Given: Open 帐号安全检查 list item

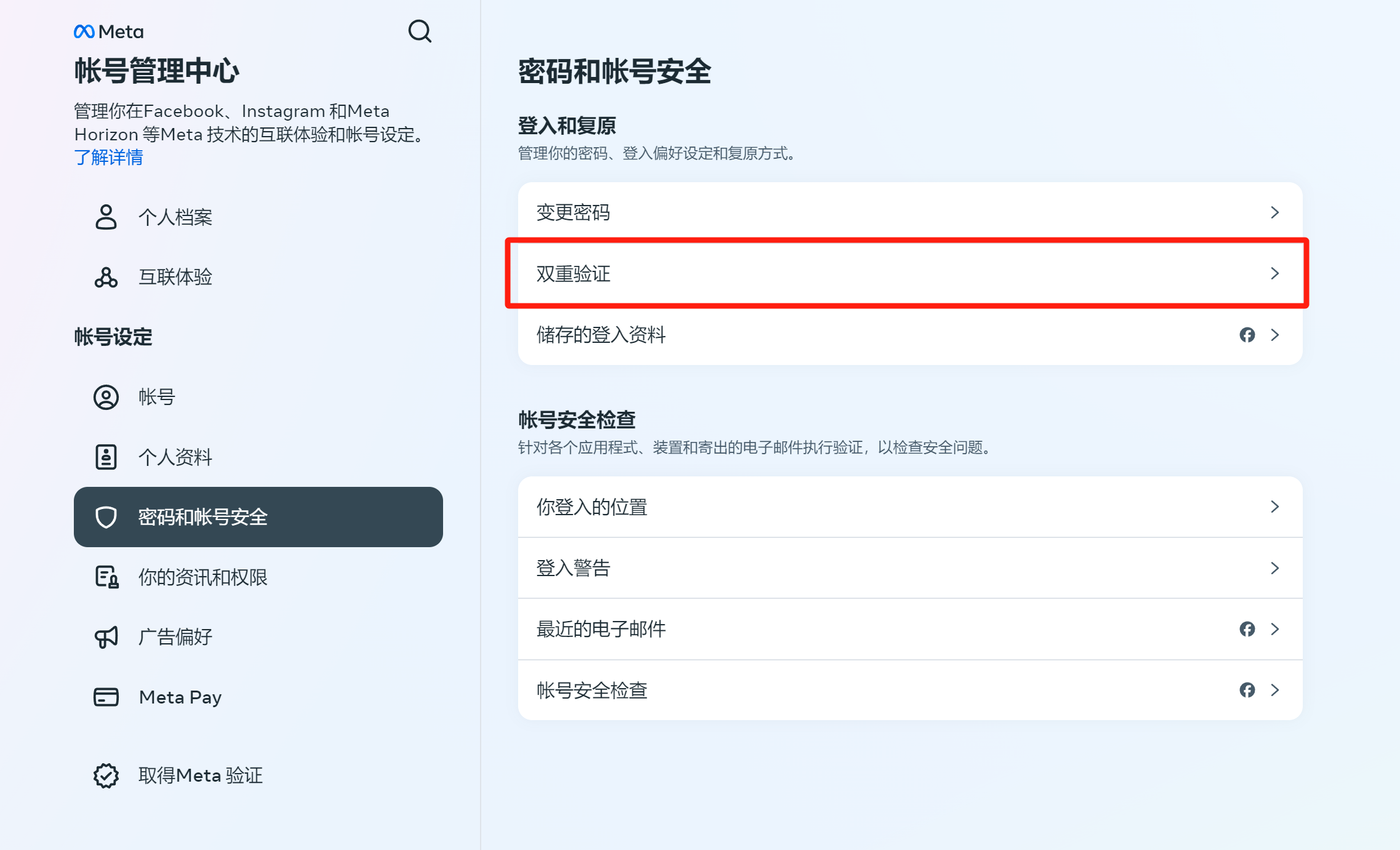Looking at the screenshot, I should pyautogui.click(x=910, y=690).
